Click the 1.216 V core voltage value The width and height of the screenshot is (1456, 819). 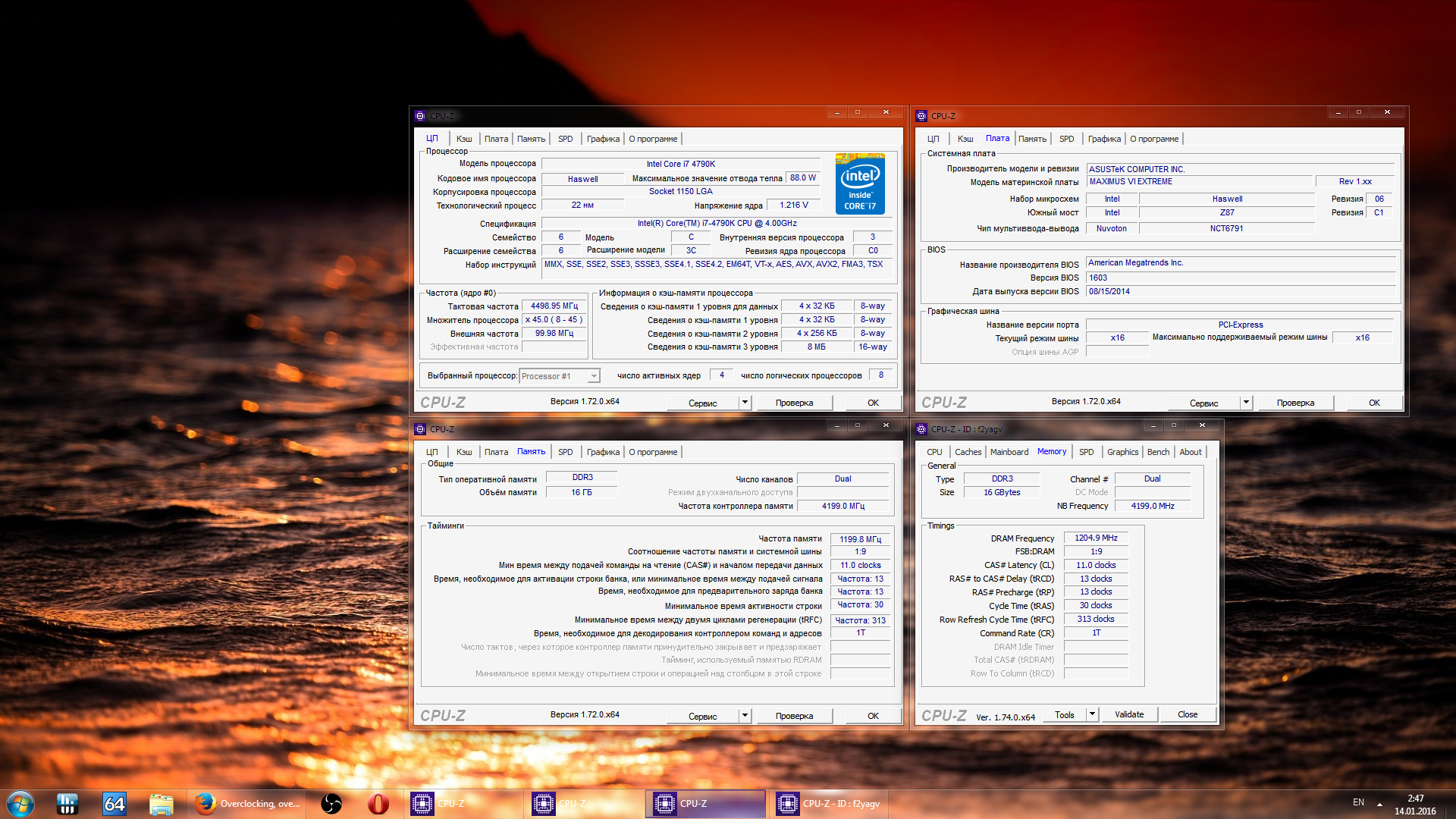(794, 206)
